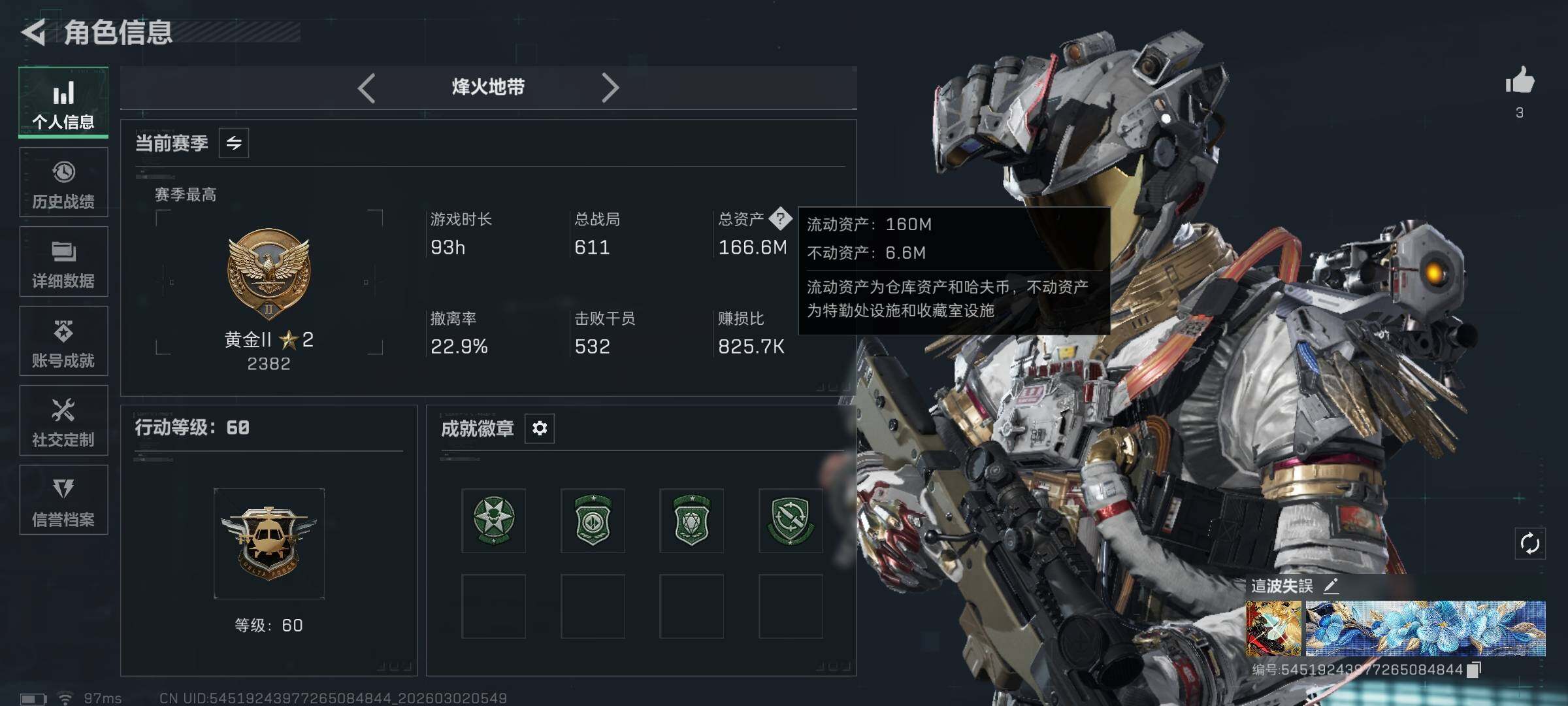Select the green star achievement badge
The width and height of the screenshot is (1568, 706).
[x=494, y=520]
